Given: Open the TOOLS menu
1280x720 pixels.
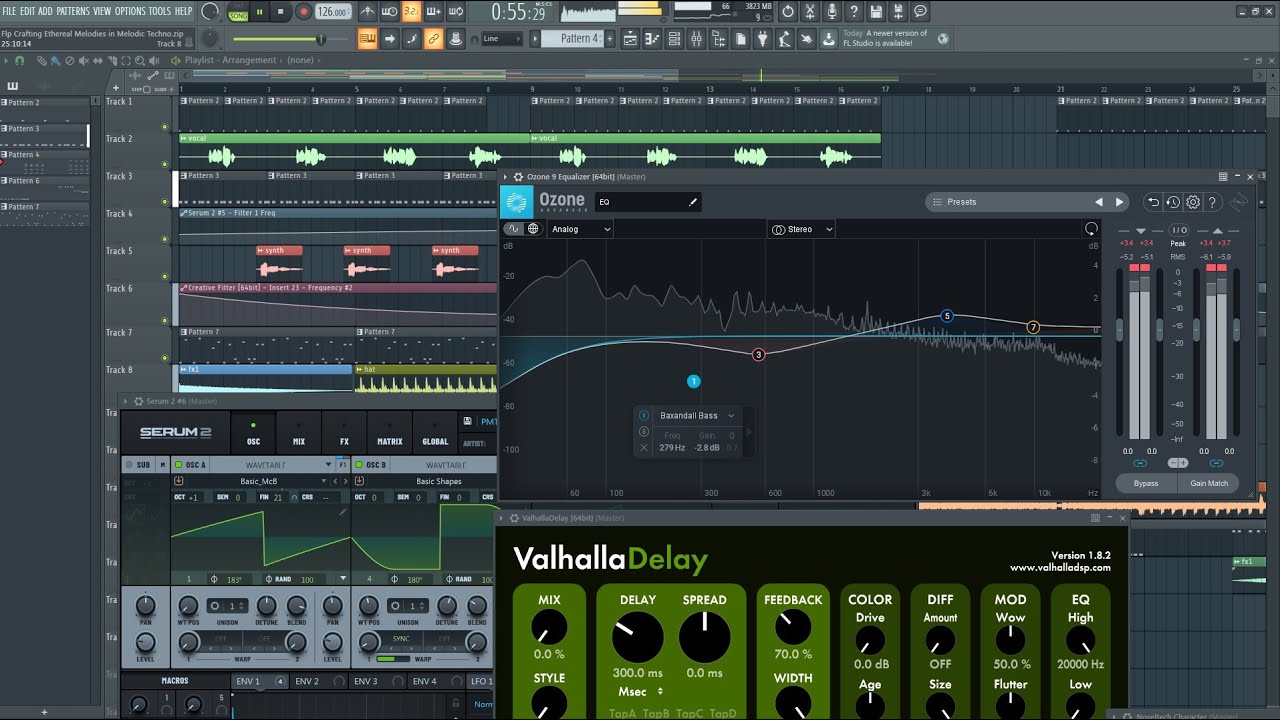Looking at the screenshot, I should pyautogui.click(x=160, y=11).
